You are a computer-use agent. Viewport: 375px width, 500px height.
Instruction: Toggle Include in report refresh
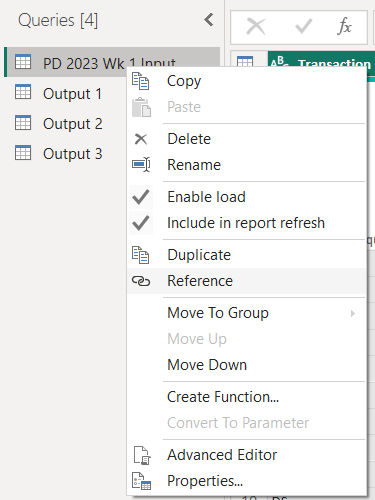point(141,223)
